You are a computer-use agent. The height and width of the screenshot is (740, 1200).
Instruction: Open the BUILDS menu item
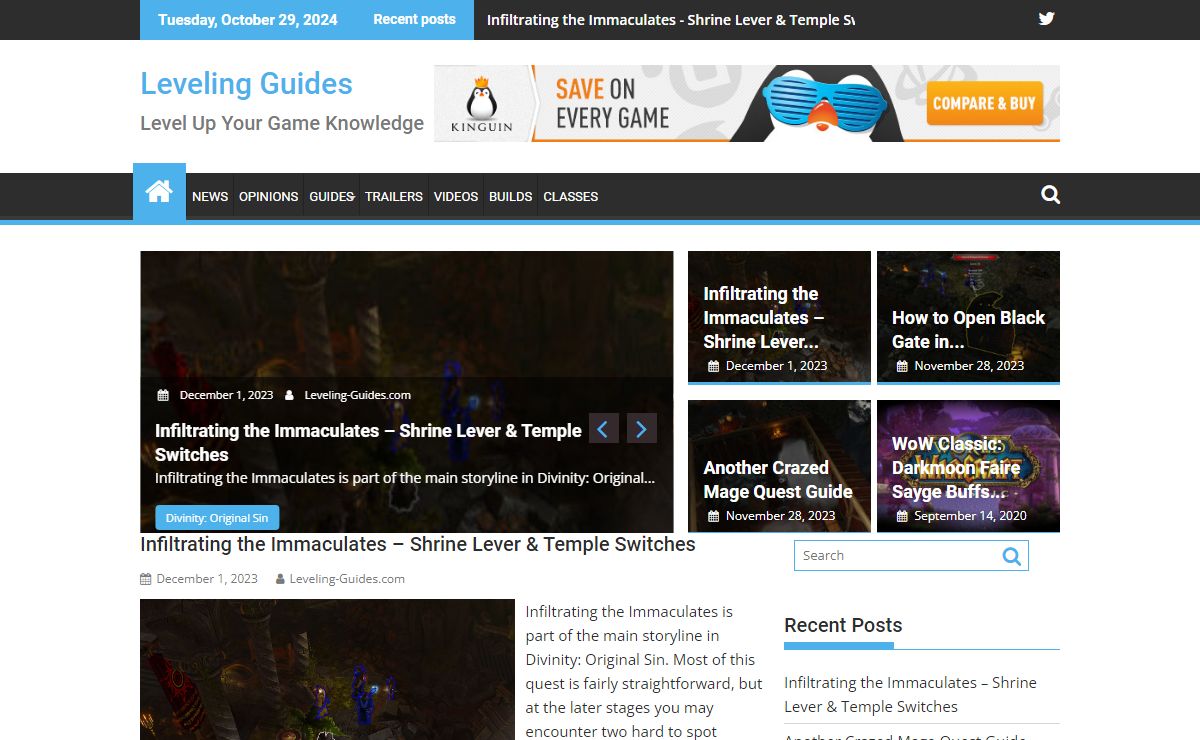510,197
